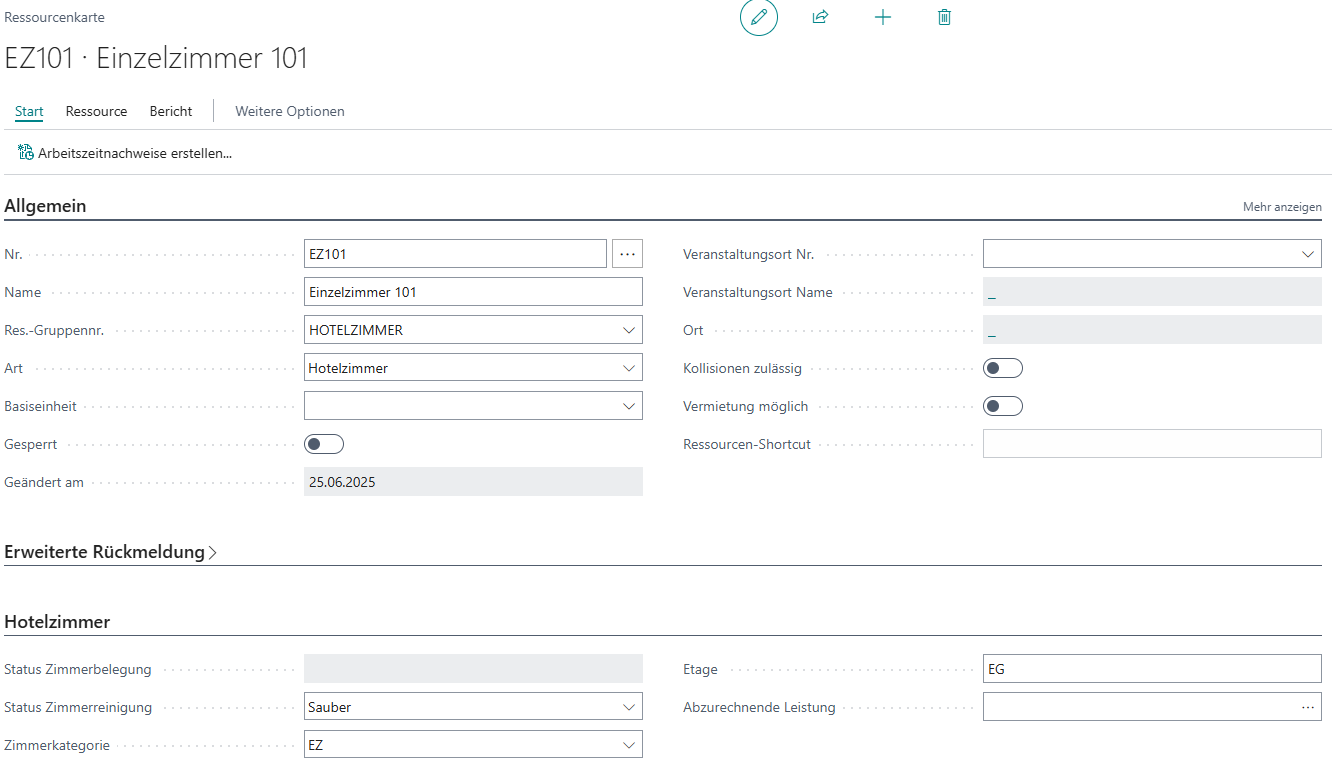Click the Arbeitszeitnachweise erstellen icon
The height and width of the screenshot is (772, 1332).
26,153
